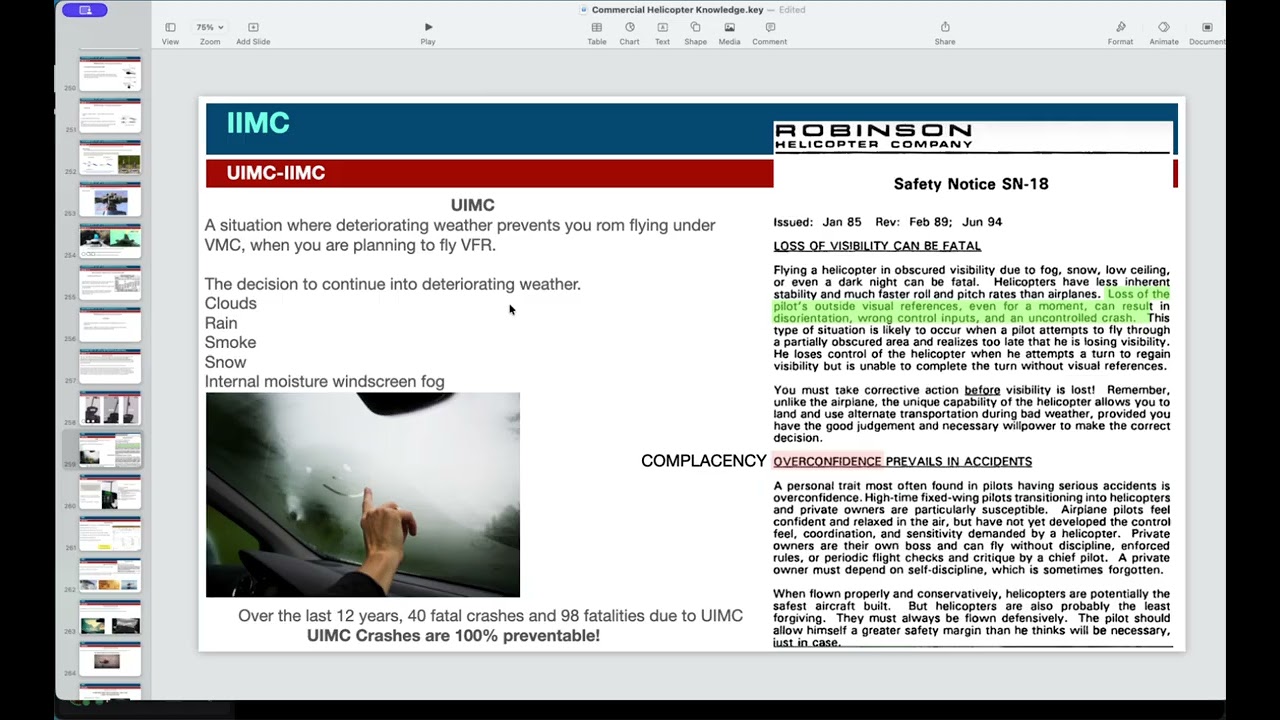Open the Shape picker
This screenshot has width=1280, height=720.
coord(695,33)
